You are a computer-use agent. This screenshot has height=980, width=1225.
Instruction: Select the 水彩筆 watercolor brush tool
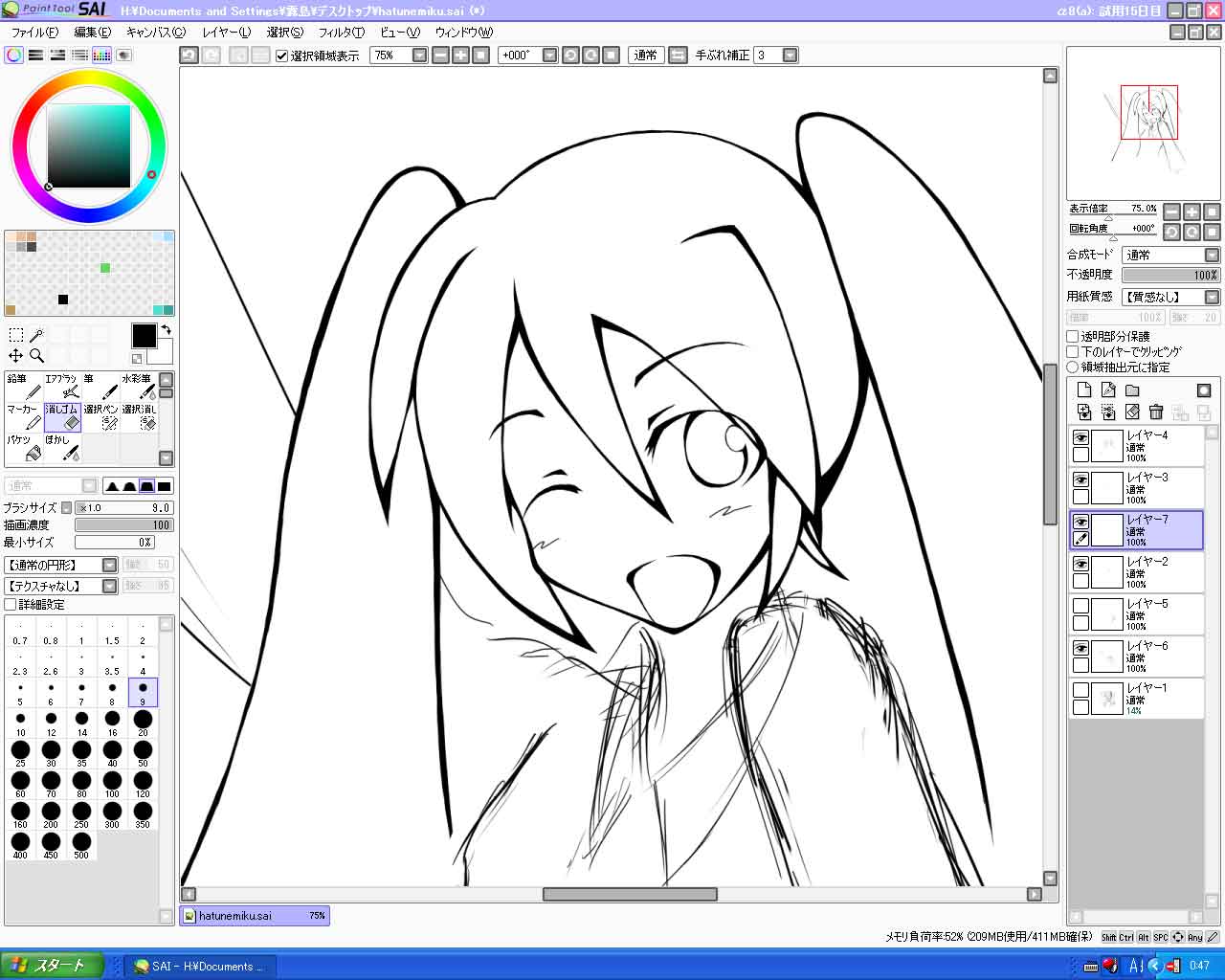139,387
